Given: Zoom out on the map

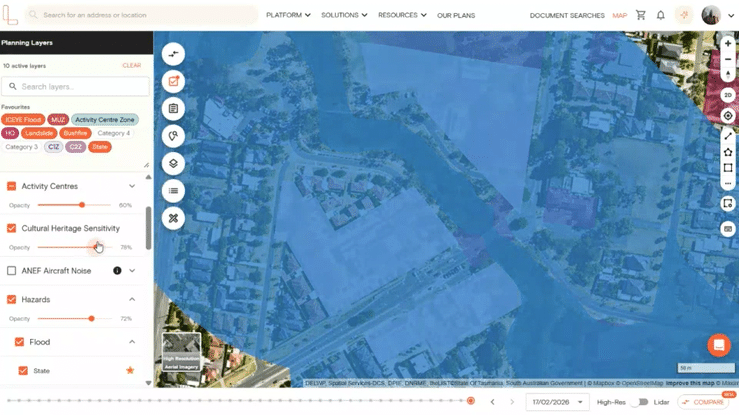Looking at the screenshot, I should pyautogui.click(x=728, y=59).
